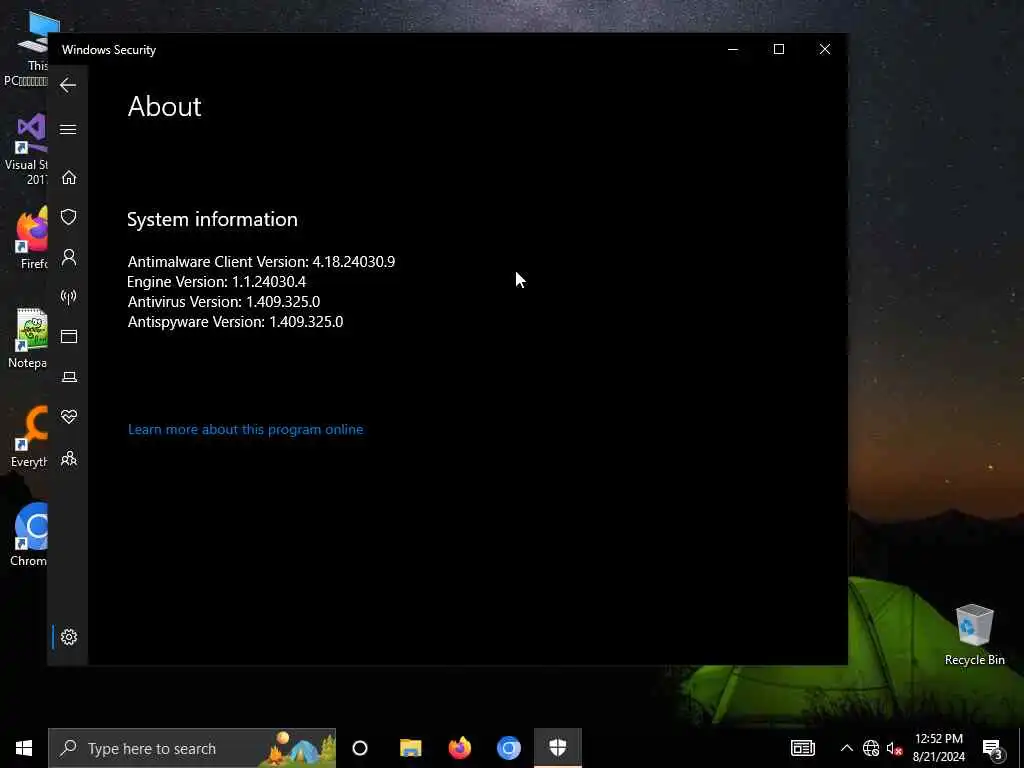1024x768 pixels.
Task: Open Device performance & health heart icon
Action: pos(69,417)
